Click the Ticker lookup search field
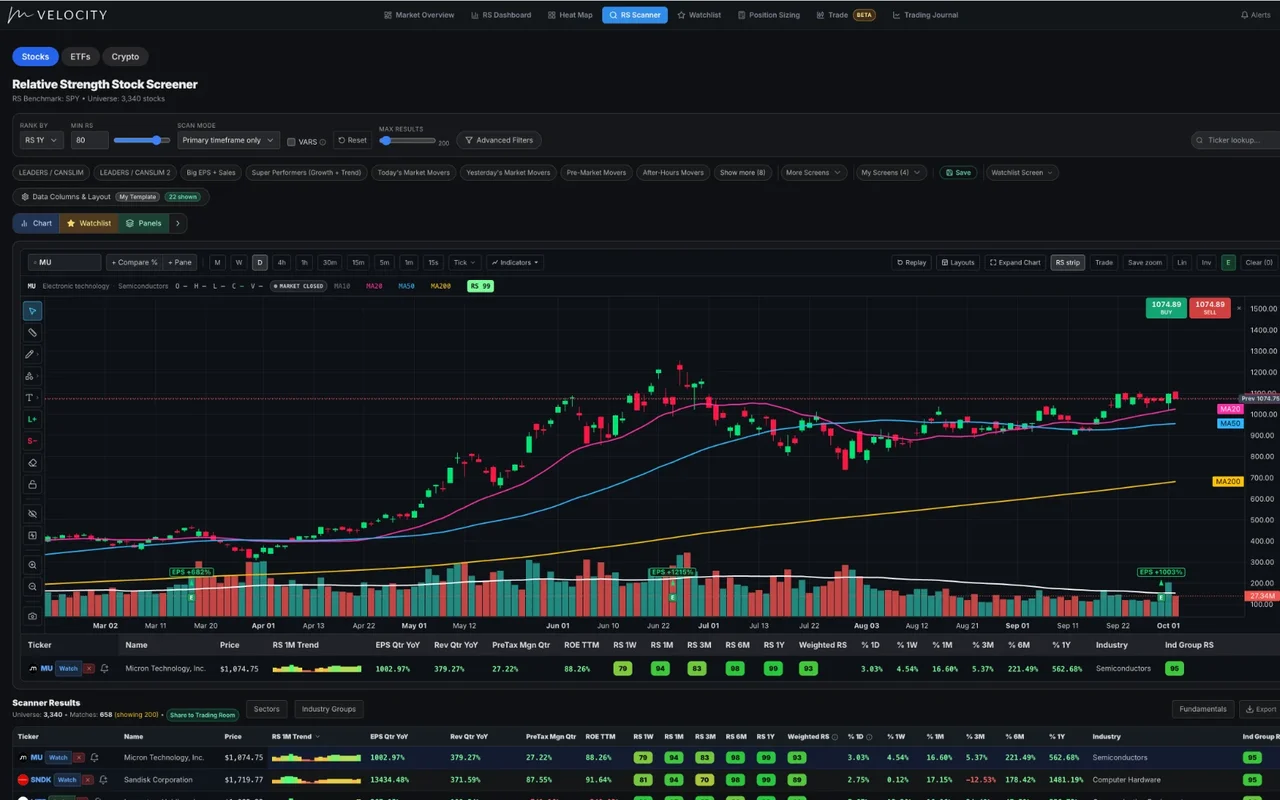The height and width of the screenshot is (800, 1280). coord(1236,140)
